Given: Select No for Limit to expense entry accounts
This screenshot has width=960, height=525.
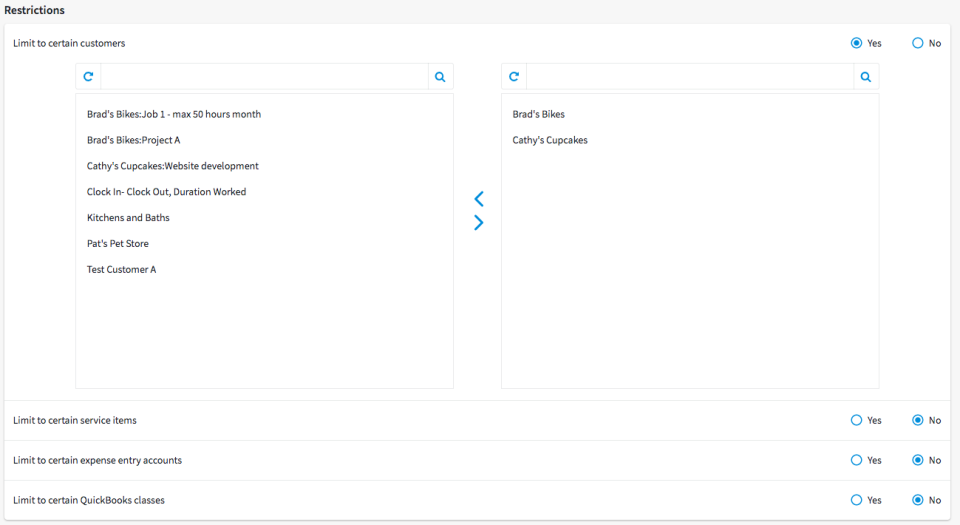Looking at the screenshot, I should pyautogui.click(x=918, y=460).
